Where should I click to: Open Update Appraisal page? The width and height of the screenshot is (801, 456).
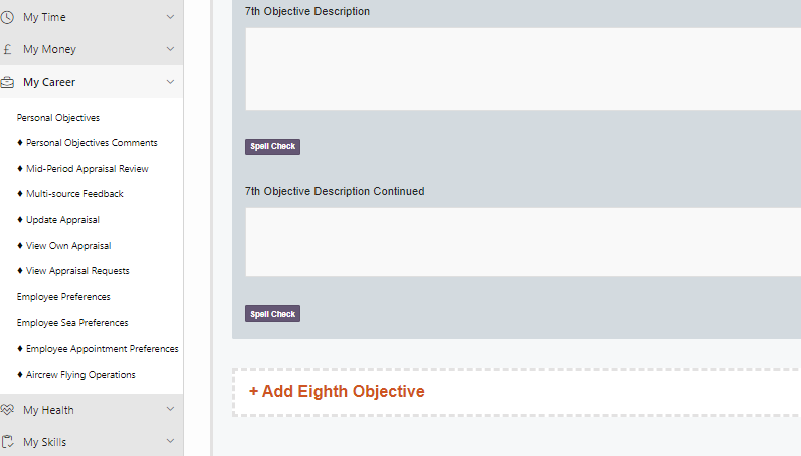coord(62,220)
